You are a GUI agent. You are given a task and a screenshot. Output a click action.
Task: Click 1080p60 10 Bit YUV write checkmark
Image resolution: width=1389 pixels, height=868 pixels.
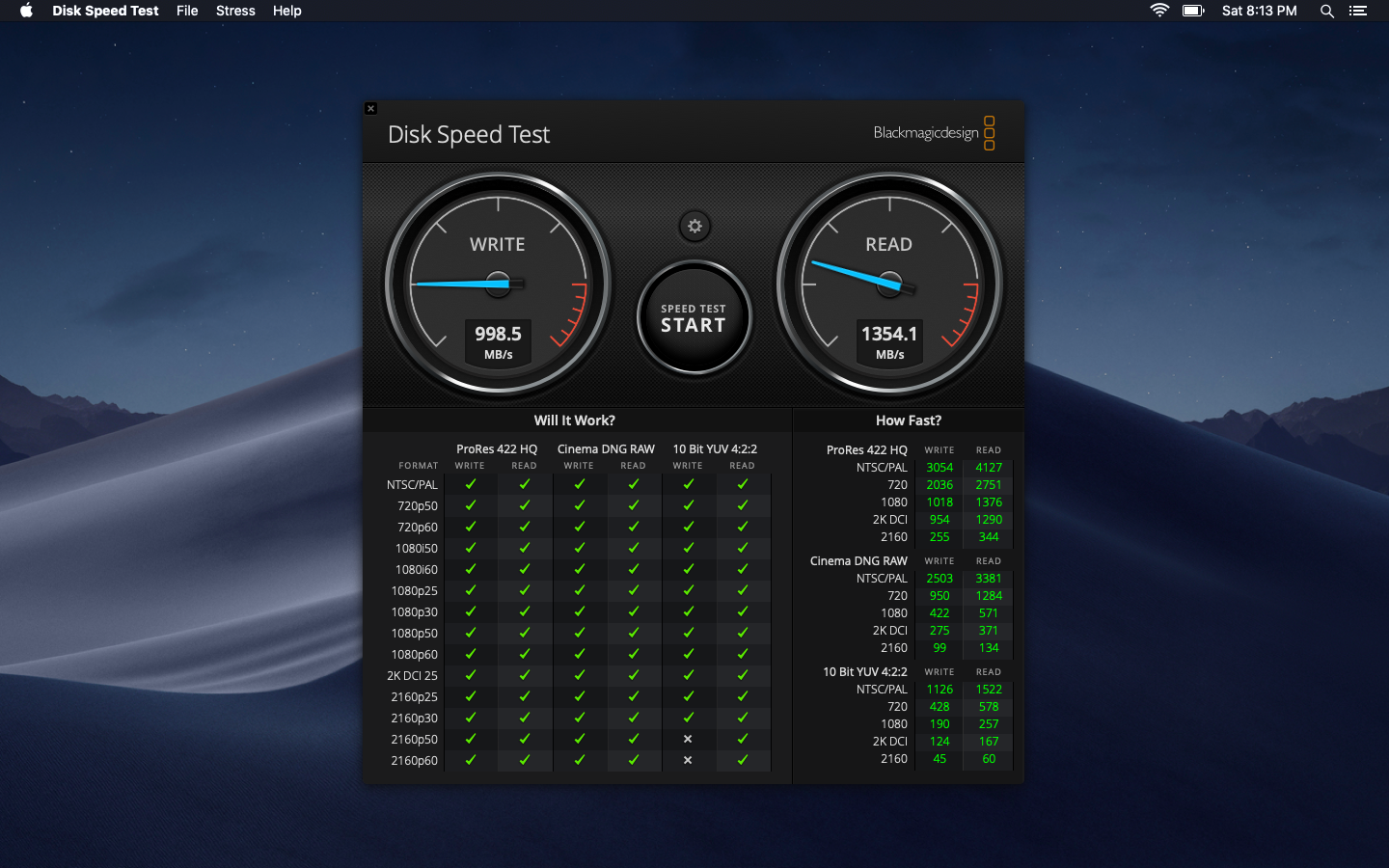[689, 654]
